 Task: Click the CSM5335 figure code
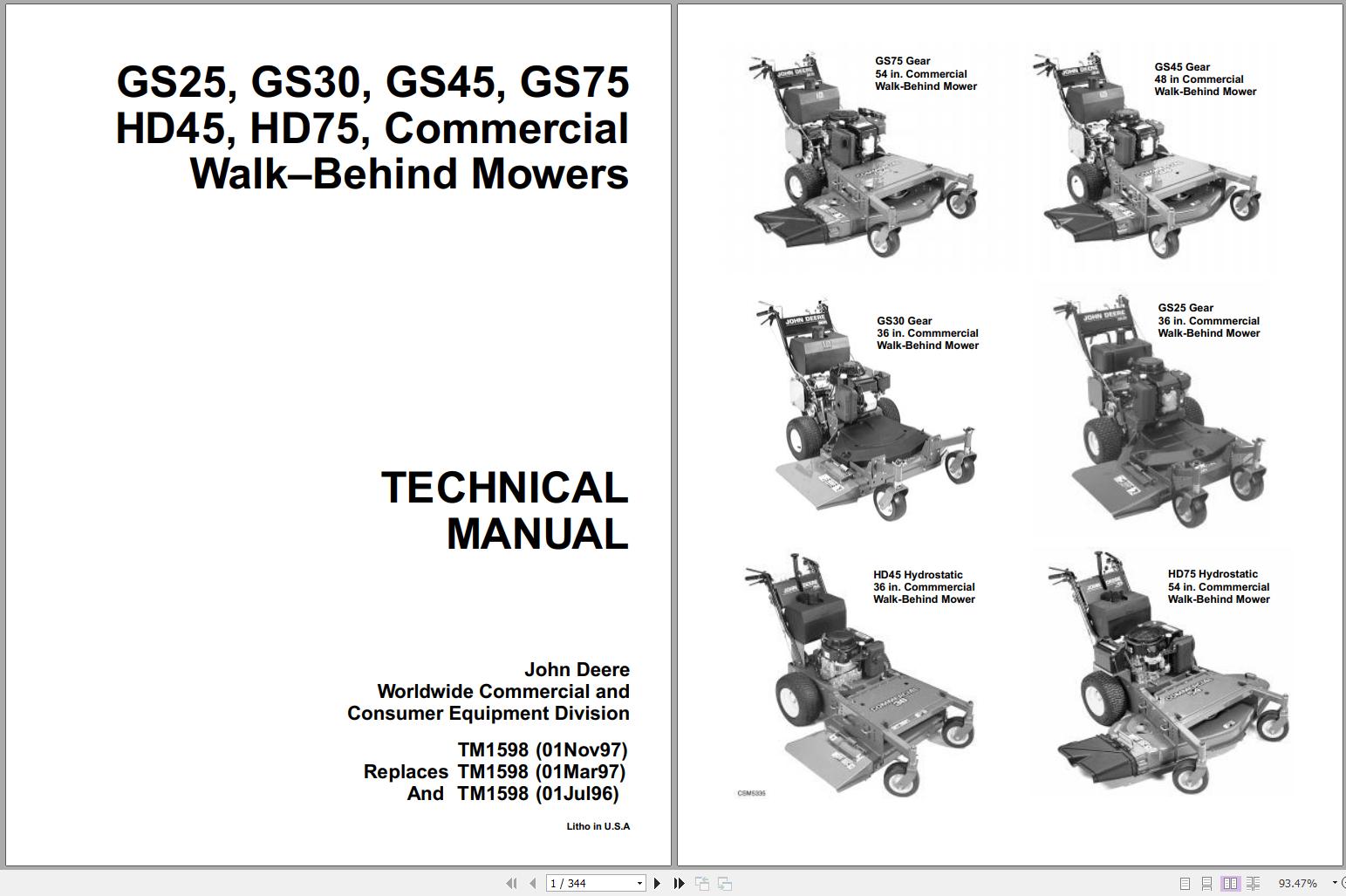[751, 794]
